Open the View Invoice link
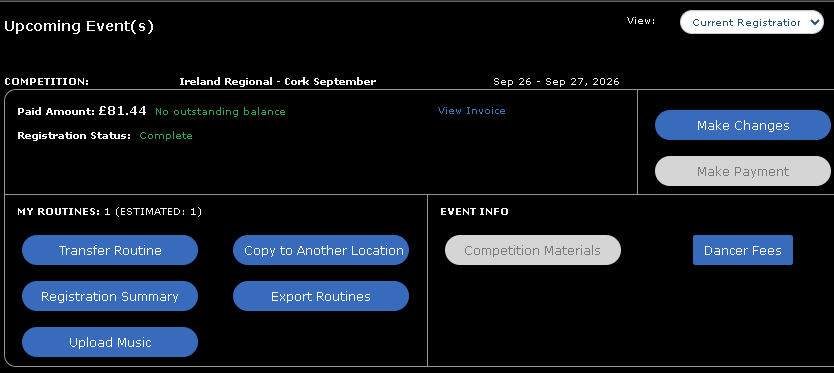This screenshot has height=373, width=834. 471,111
